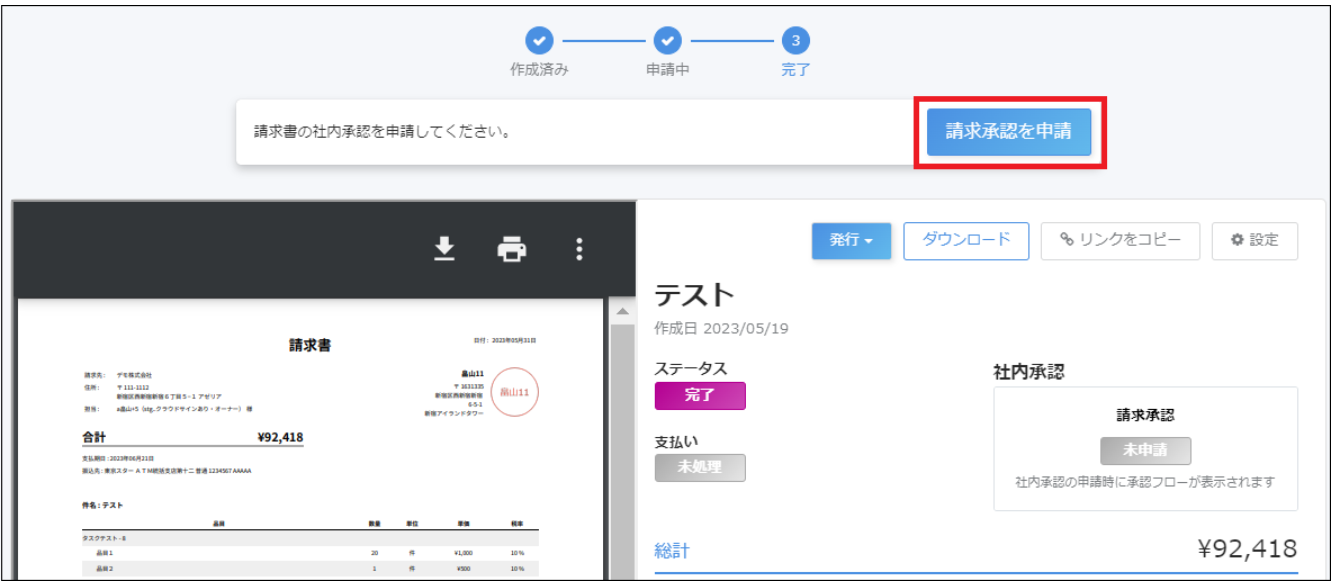1335x586 pixels.
Task: Open the 発行 dropdown button
Action: click(851, 241)
